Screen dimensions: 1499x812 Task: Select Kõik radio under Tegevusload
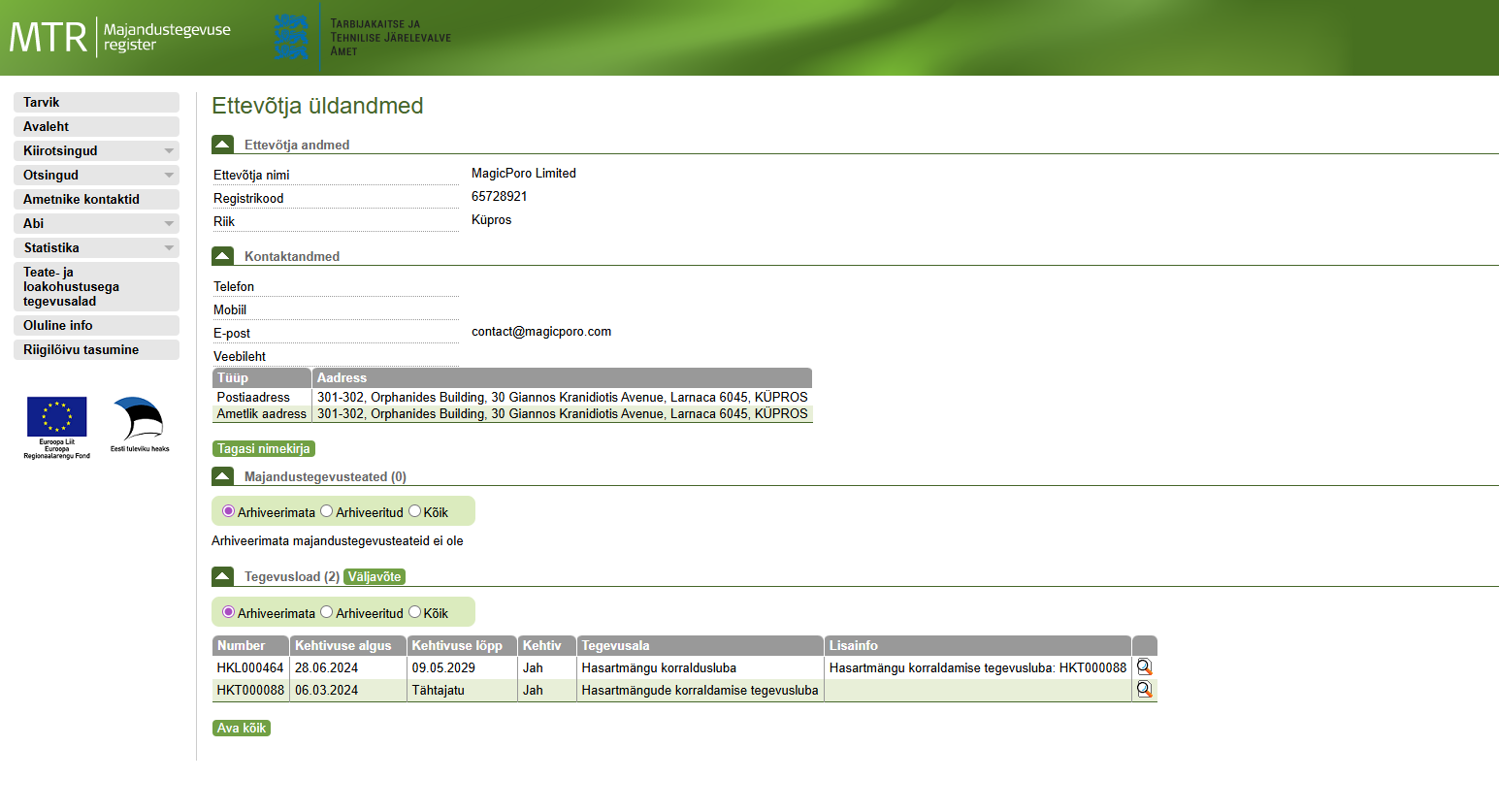coord(415,612)
